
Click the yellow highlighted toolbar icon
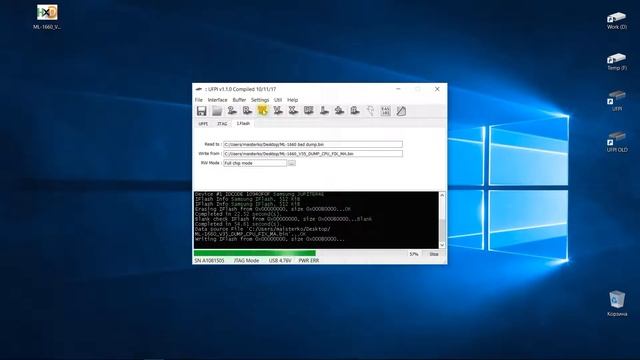[x=262, y=111]
